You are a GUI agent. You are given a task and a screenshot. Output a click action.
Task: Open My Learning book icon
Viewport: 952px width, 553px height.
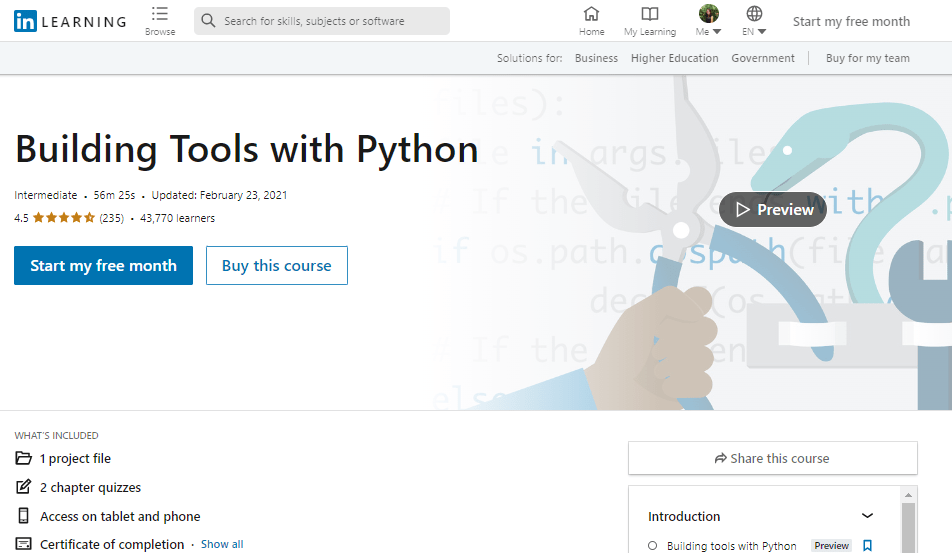(650, 13)
